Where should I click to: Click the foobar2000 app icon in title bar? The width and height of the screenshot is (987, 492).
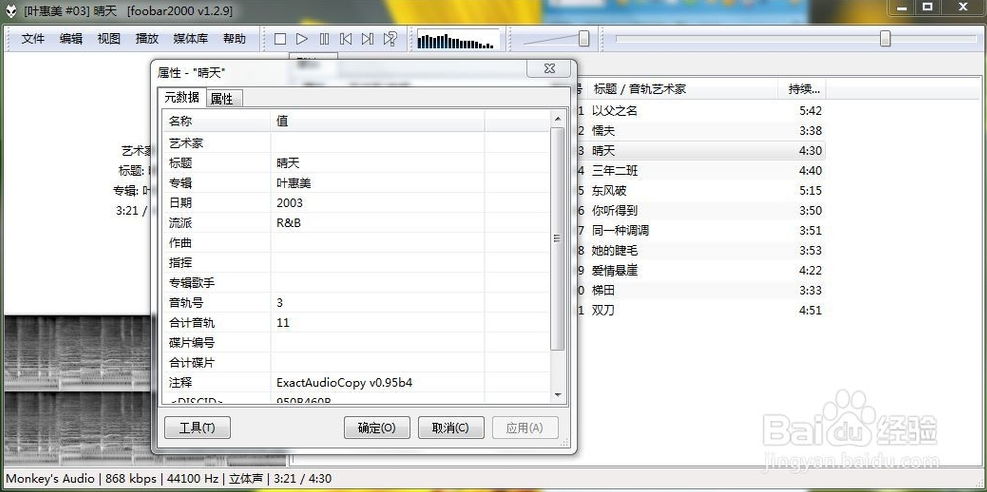11,11
